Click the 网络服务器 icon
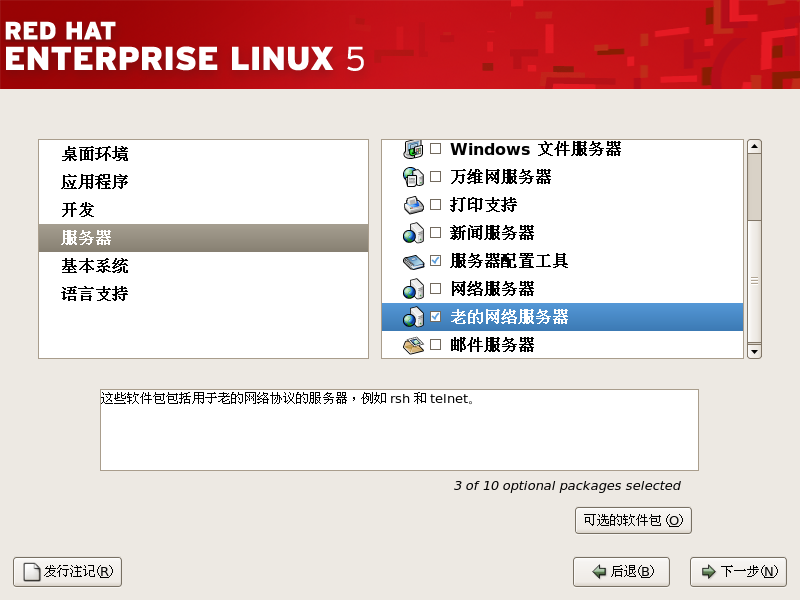This screenshot has width=800, height=600. coord(413,289)
